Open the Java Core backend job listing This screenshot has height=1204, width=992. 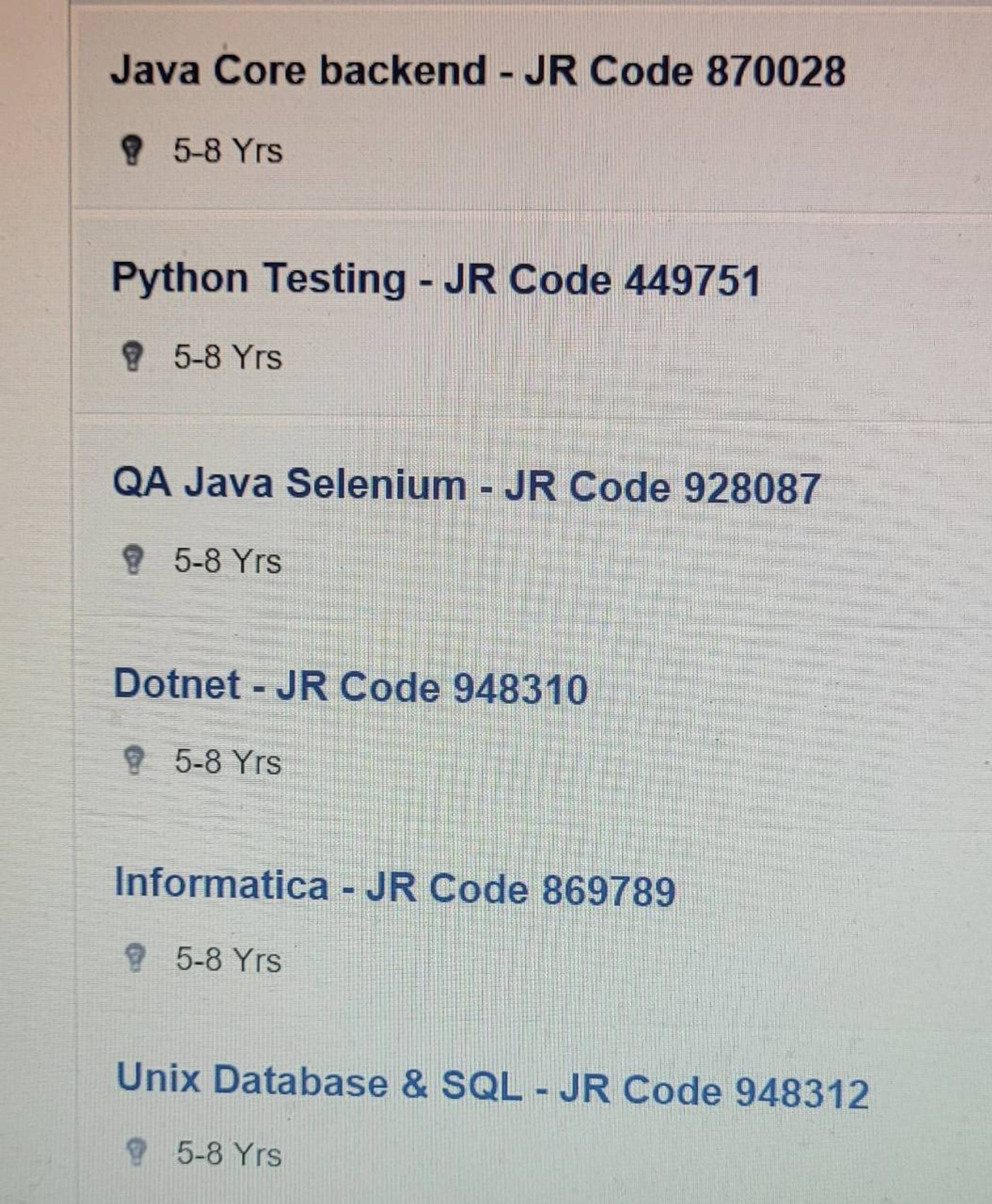(x=478, y=71)
